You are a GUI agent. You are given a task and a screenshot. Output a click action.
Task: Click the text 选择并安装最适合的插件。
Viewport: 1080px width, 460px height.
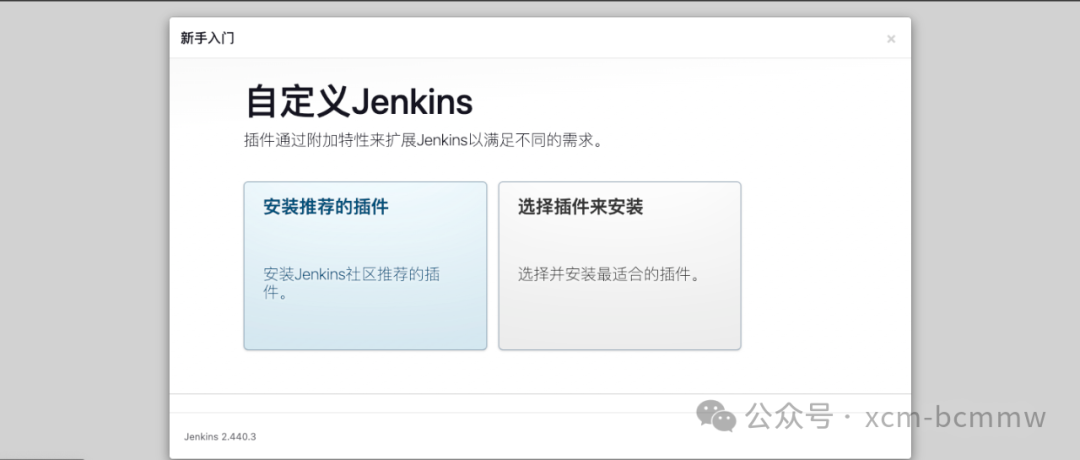pos(609,275)
